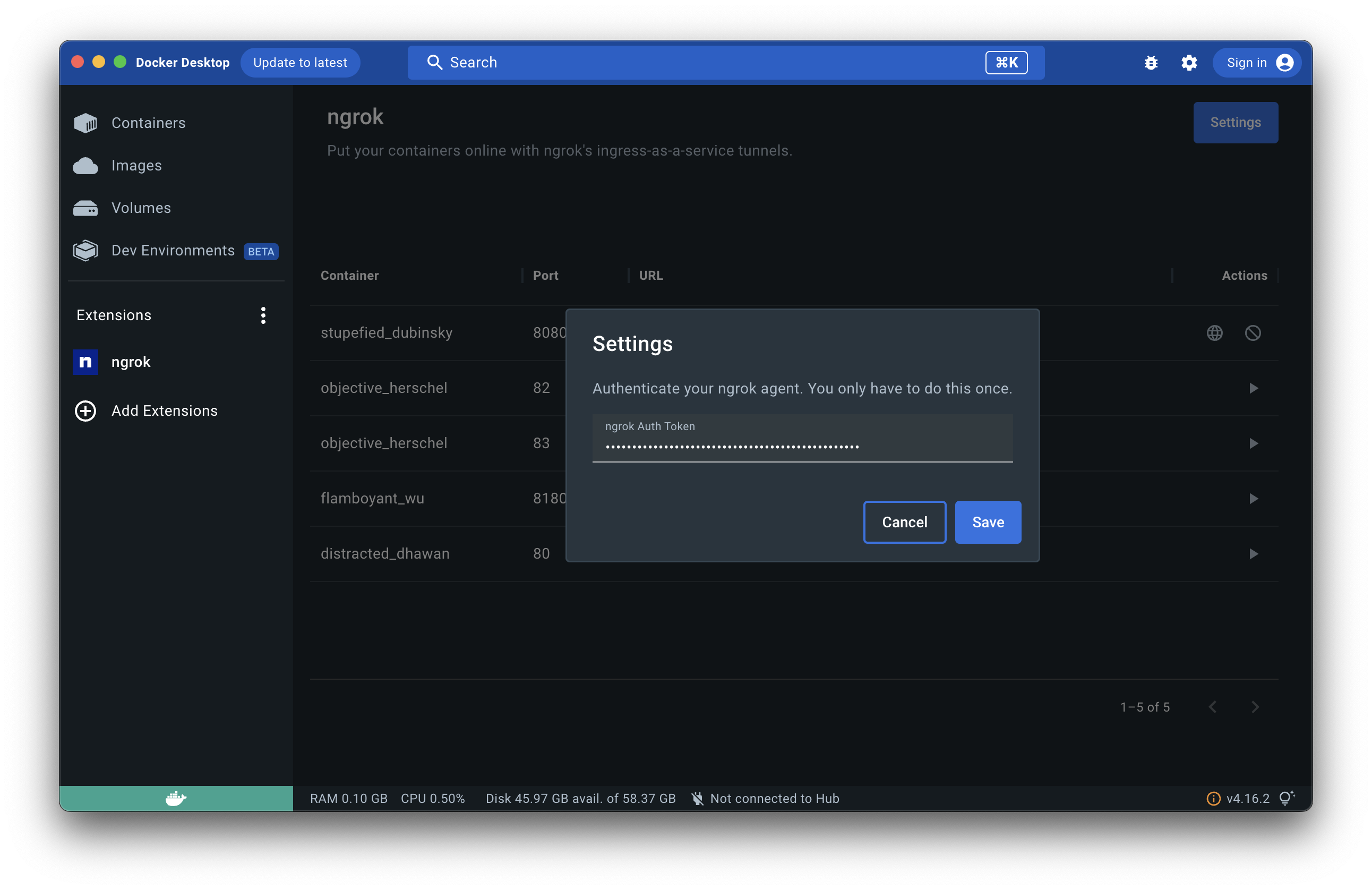Click the Not connected to Hub icon
This screenshot has height=890, width=1372.
(698, 798)
